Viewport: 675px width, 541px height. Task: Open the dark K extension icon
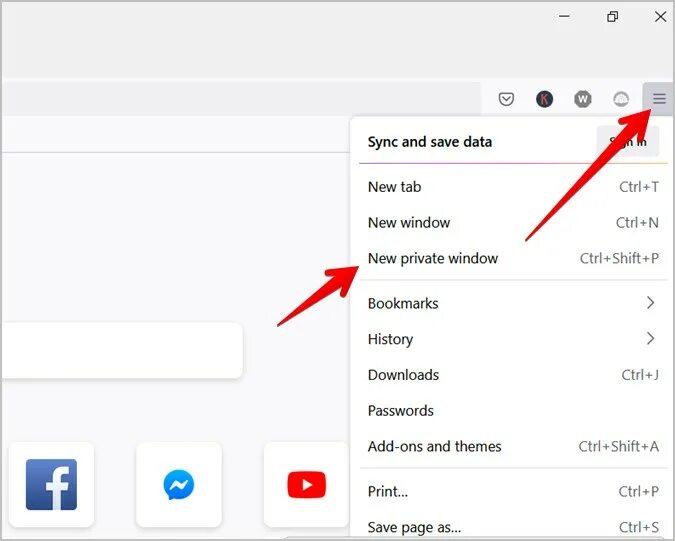tap(545, 99)
